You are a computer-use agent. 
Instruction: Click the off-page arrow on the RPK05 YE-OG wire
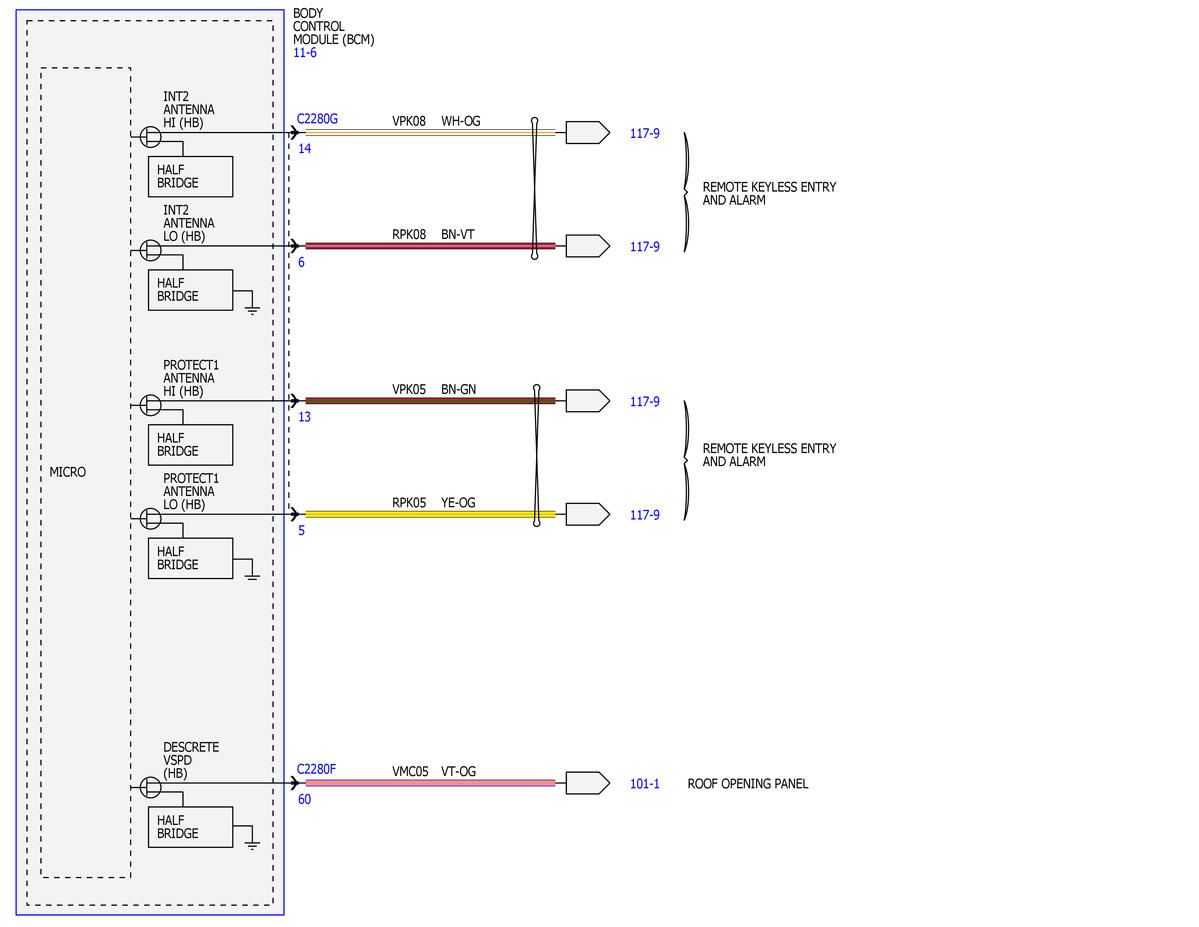(587, 514)
